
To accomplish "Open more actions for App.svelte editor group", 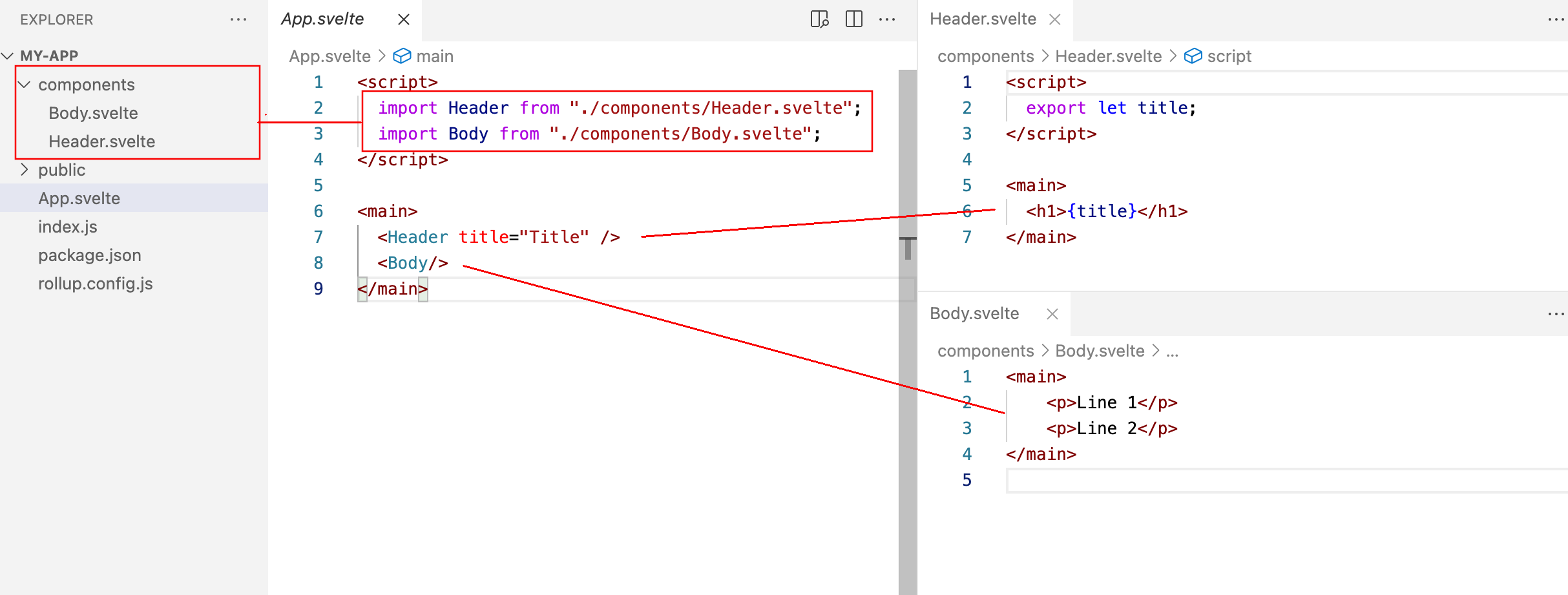I will coord(887,19).
